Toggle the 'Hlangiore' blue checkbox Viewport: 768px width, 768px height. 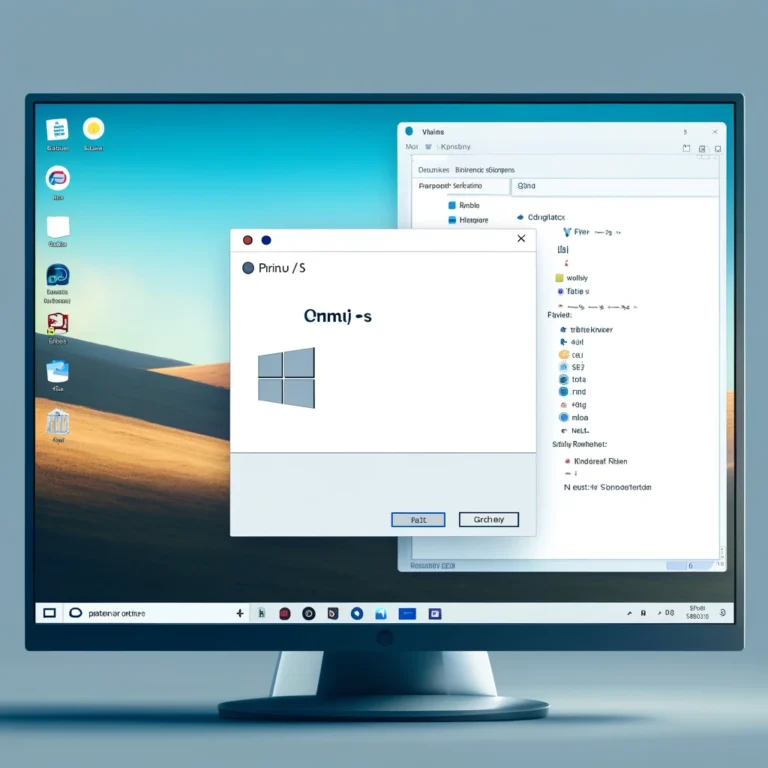coord(452,220)
